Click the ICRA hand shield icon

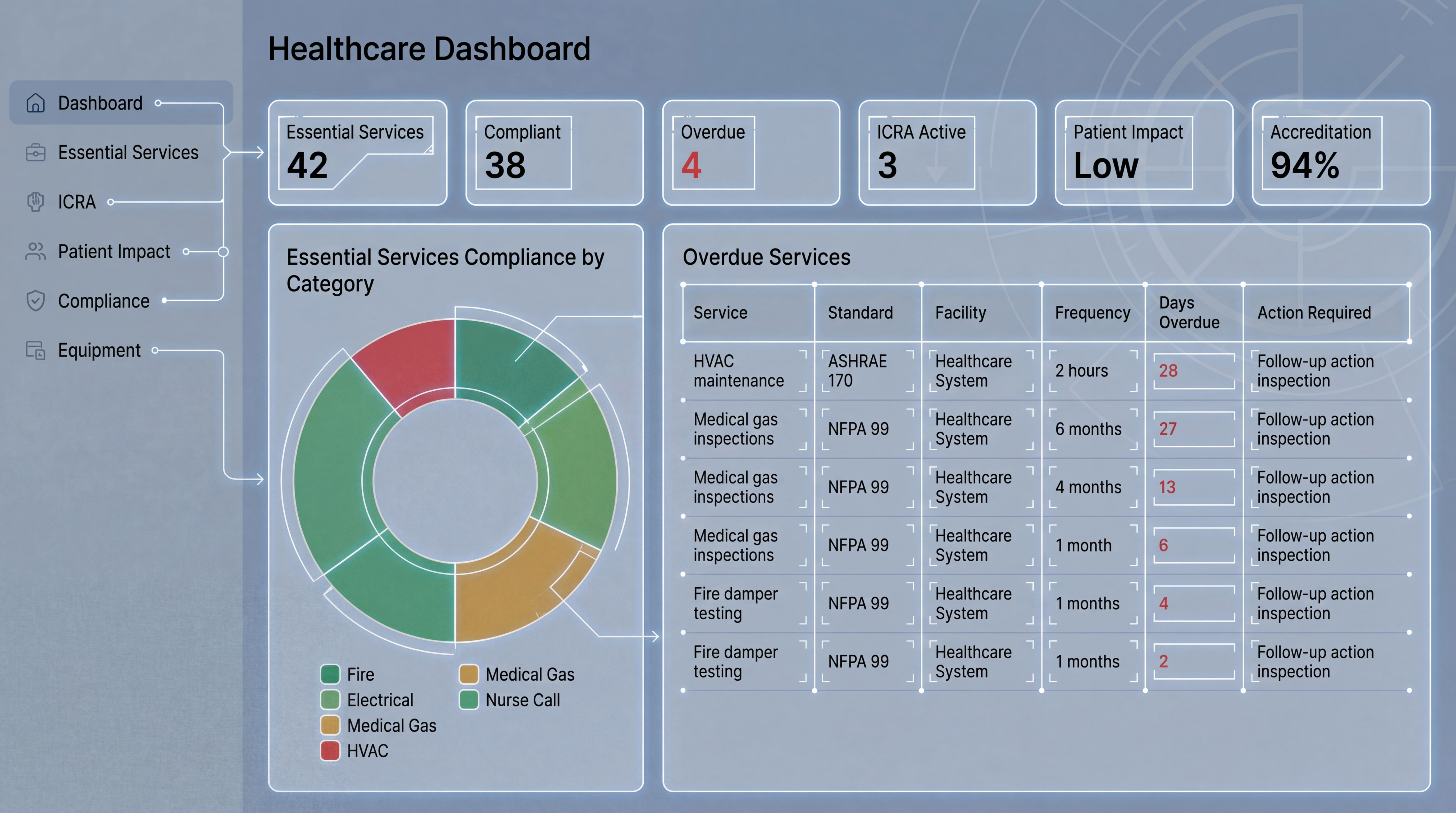coord(36,202)
